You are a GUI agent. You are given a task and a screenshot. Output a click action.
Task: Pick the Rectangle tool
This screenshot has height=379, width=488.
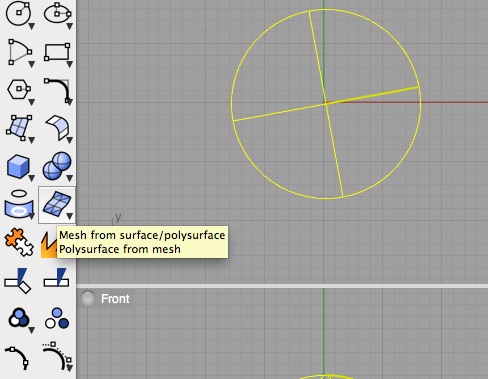(x=57, y=52)
